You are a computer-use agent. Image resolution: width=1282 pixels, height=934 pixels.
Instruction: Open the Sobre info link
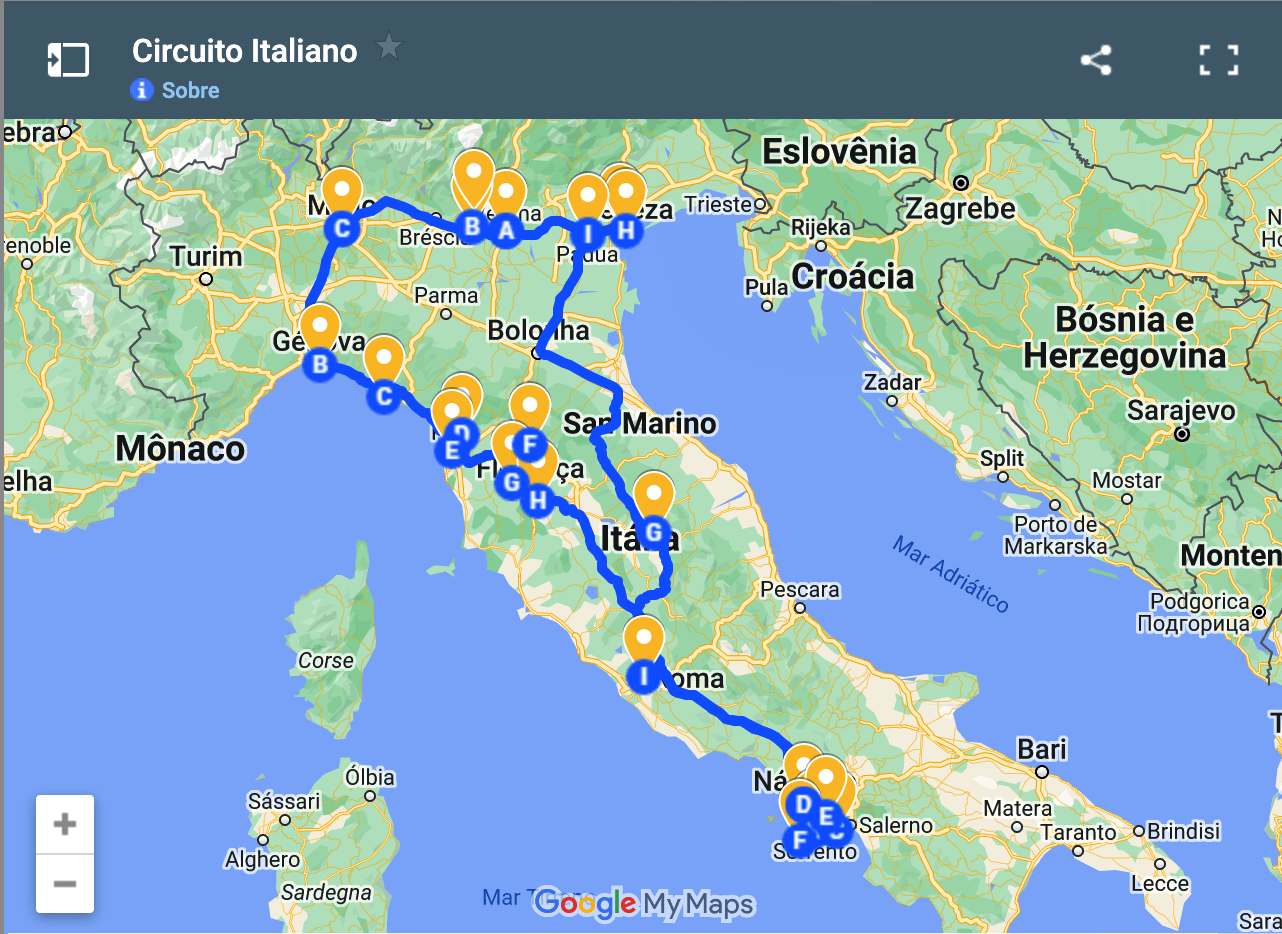coord(190,90)
